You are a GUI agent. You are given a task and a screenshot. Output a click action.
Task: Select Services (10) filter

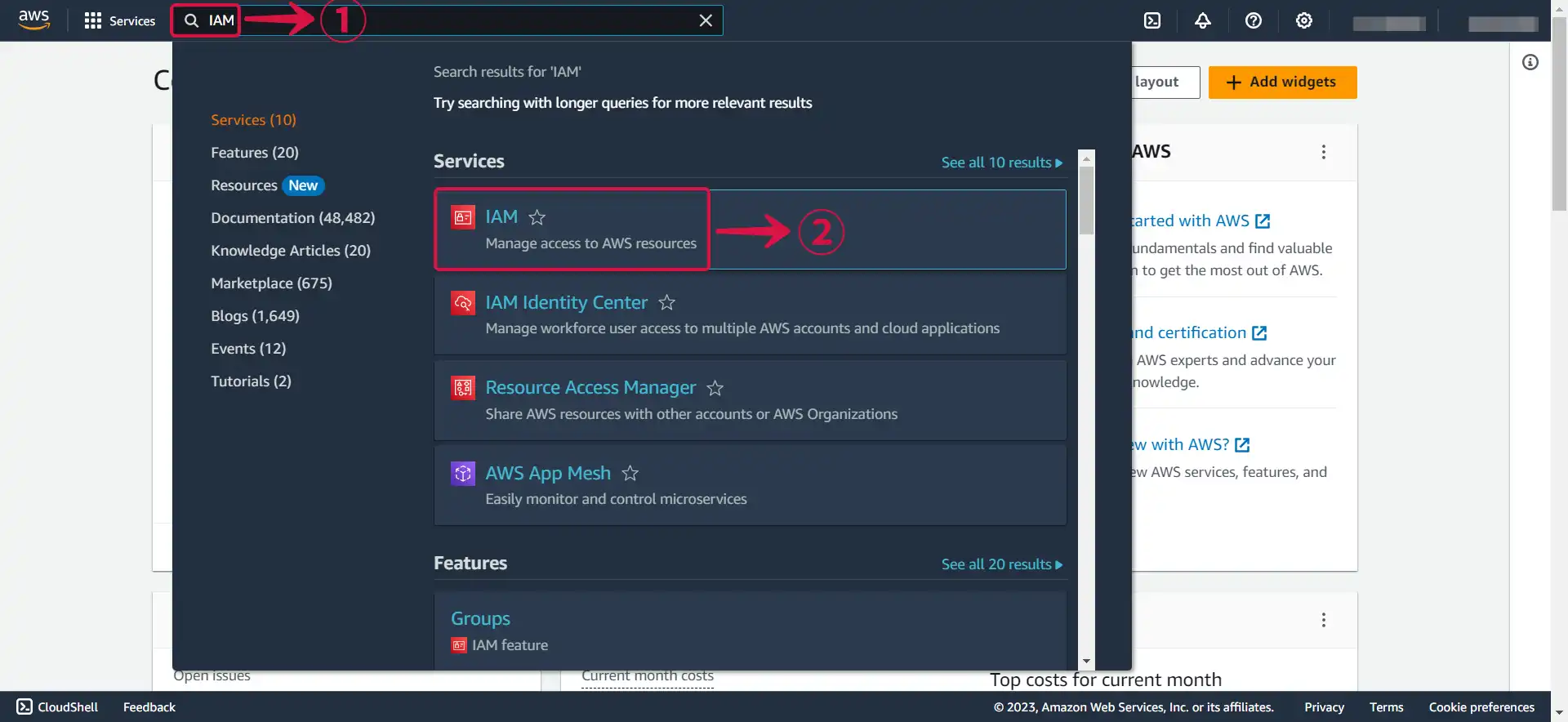click(253, 120)
